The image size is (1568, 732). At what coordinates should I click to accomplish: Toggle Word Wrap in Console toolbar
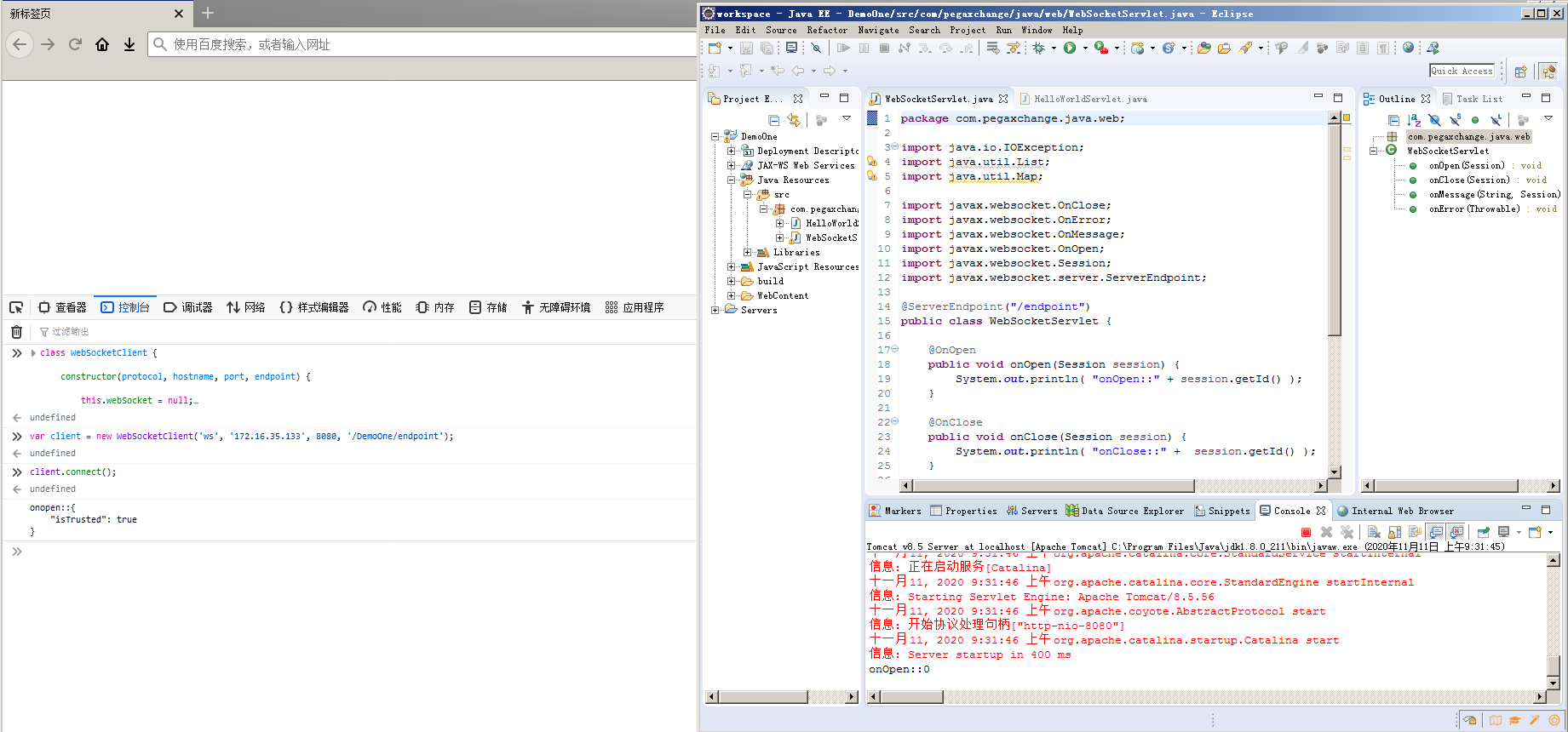1415,533
